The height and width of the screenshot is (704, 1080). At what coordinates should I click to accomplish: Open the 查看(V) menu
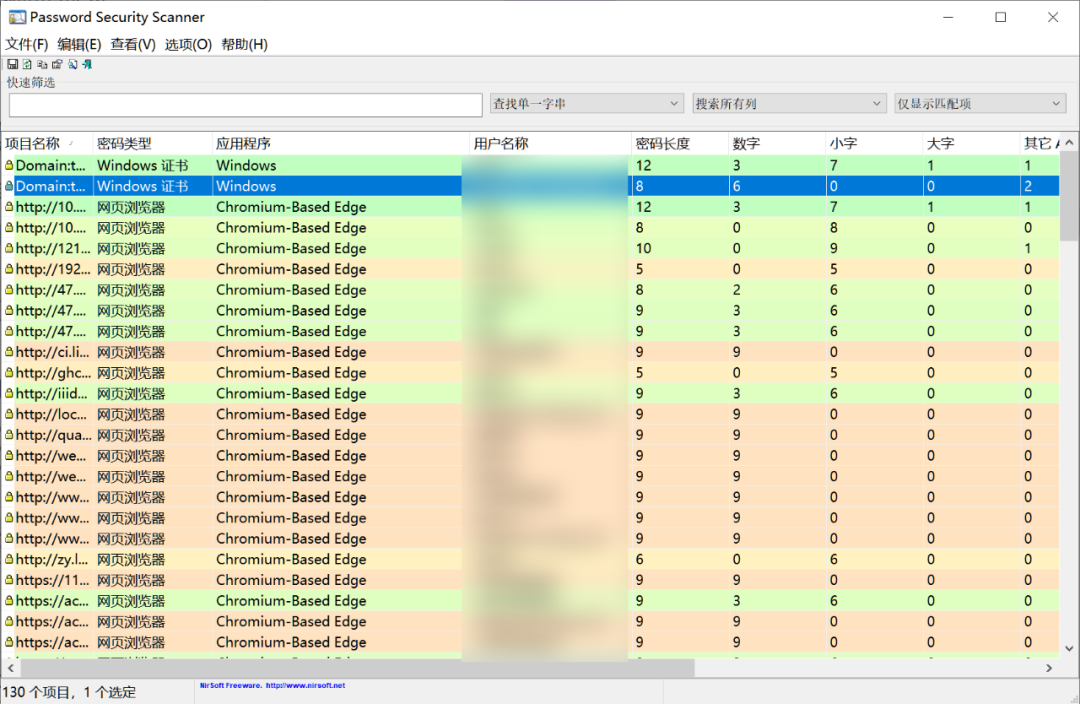coord(133,44)
